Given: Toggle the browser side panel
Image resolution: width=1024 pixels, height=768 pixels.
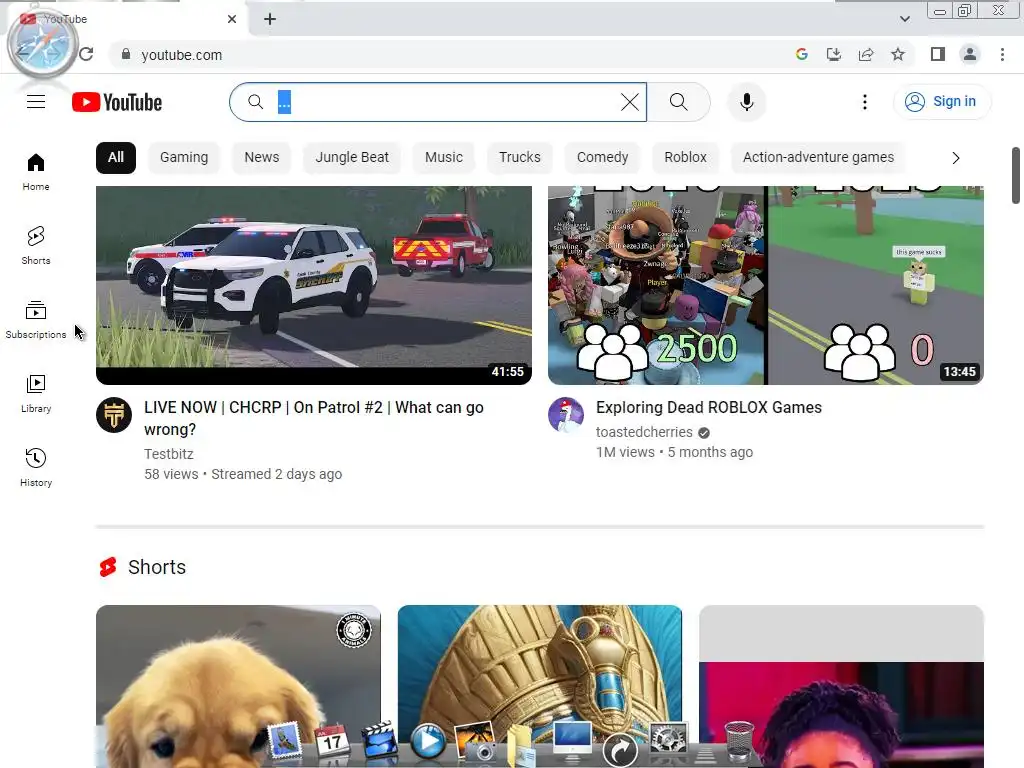Looking at the screenshot, I should coord(938,54).
